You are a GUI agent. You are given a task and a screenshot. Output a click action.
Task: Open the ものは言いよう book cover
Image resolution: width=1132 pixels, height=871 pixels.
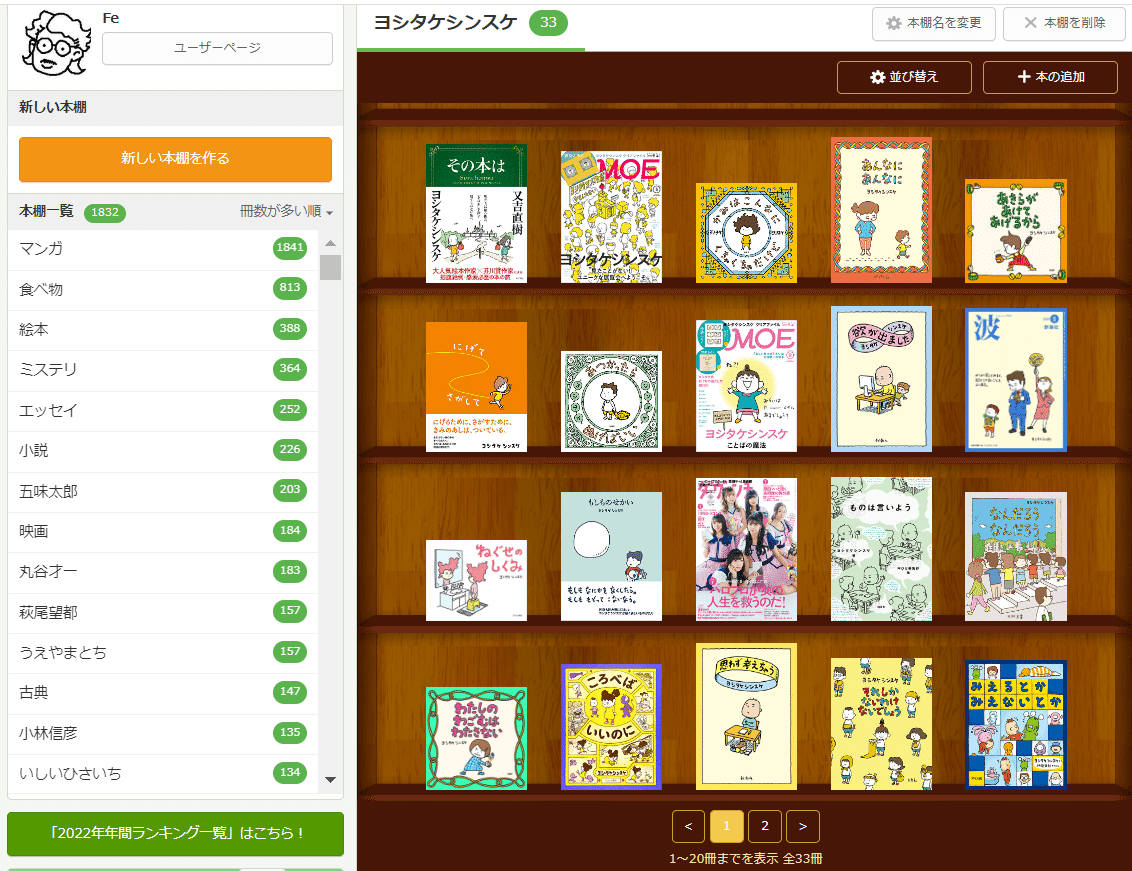point(881,549)
